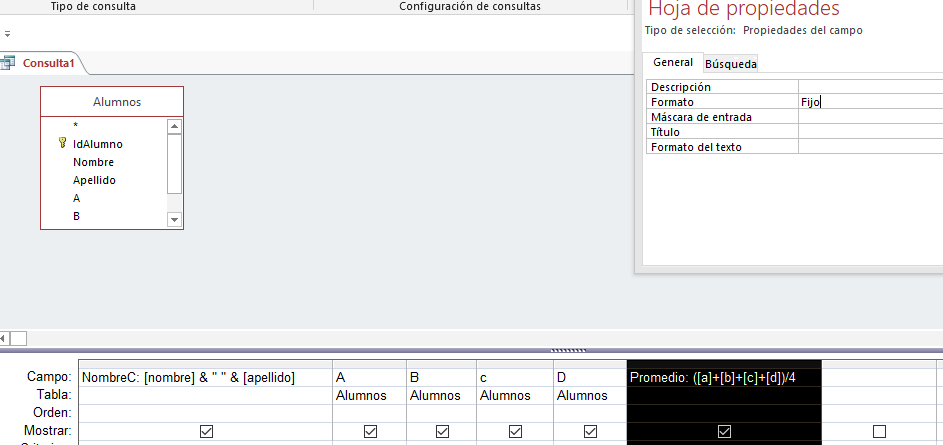Click the Alumnos field list scrollbar thumb
The height and width of the screenshot is (445, 943).
(174, 164)
